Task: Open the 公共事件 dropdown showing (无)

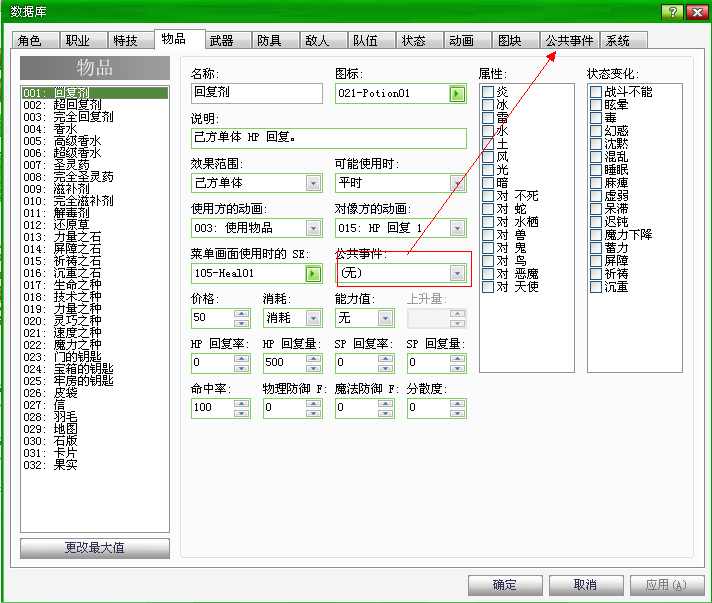Action: (x=457, y=273)
